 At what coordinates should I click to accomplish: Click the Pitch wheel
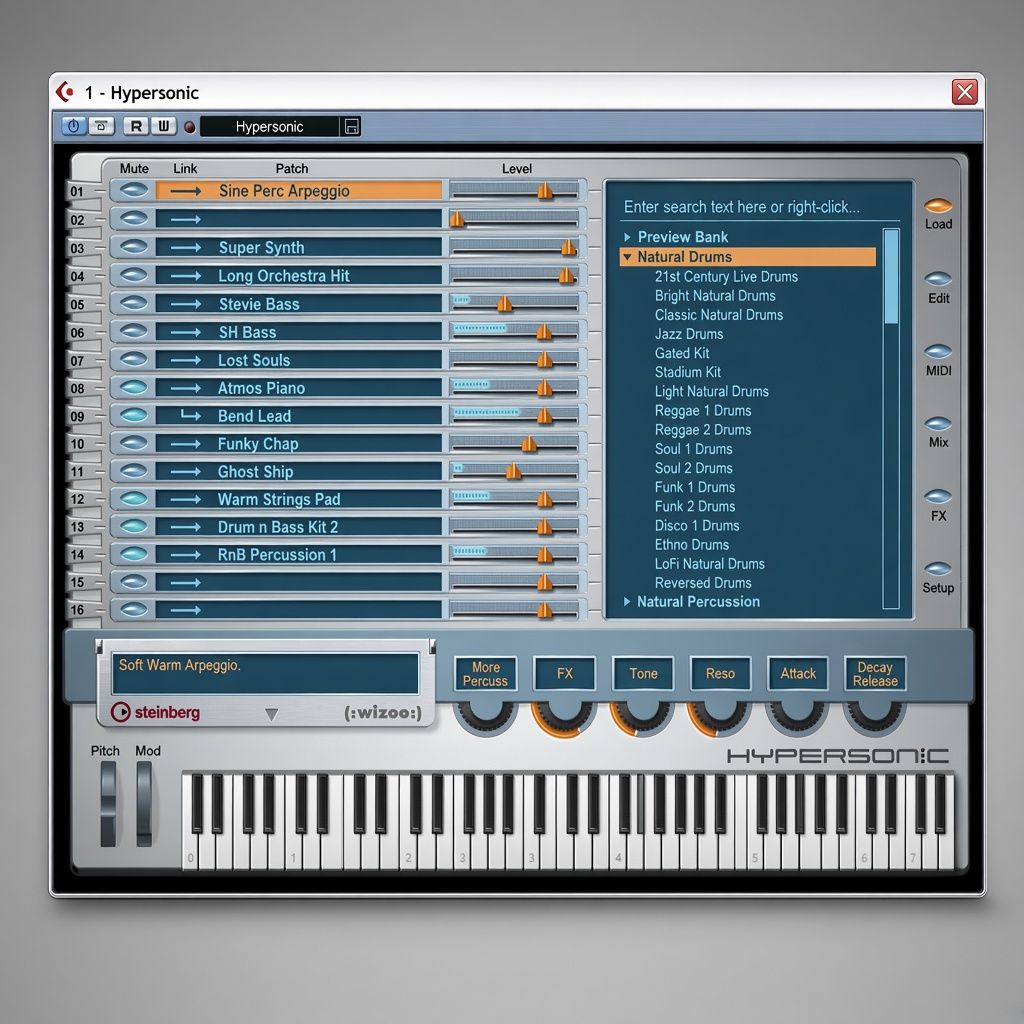click(x=108, y=804)
